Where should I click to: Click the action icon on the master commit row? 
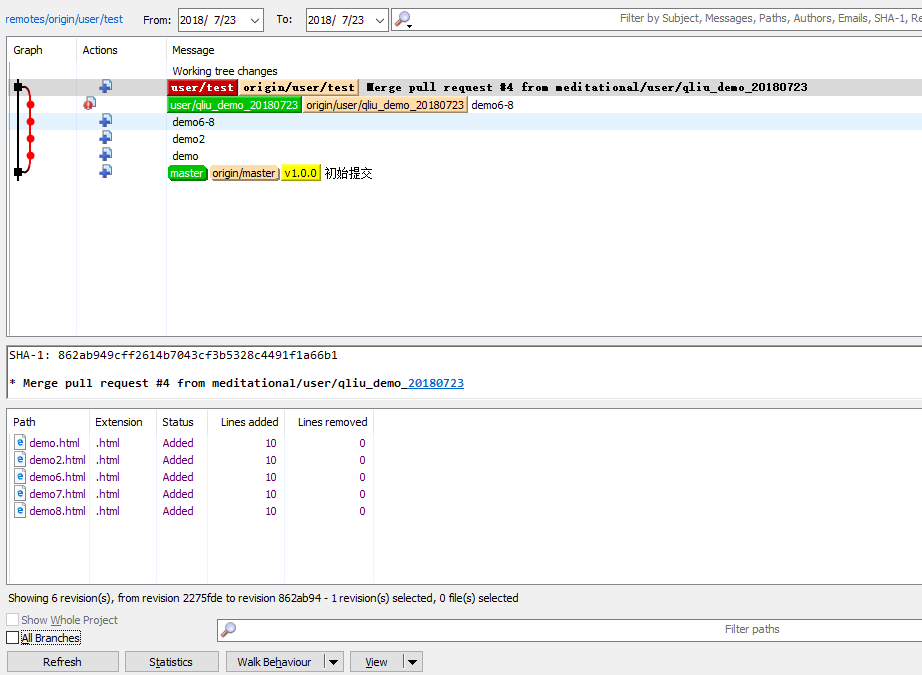point(105,172)
